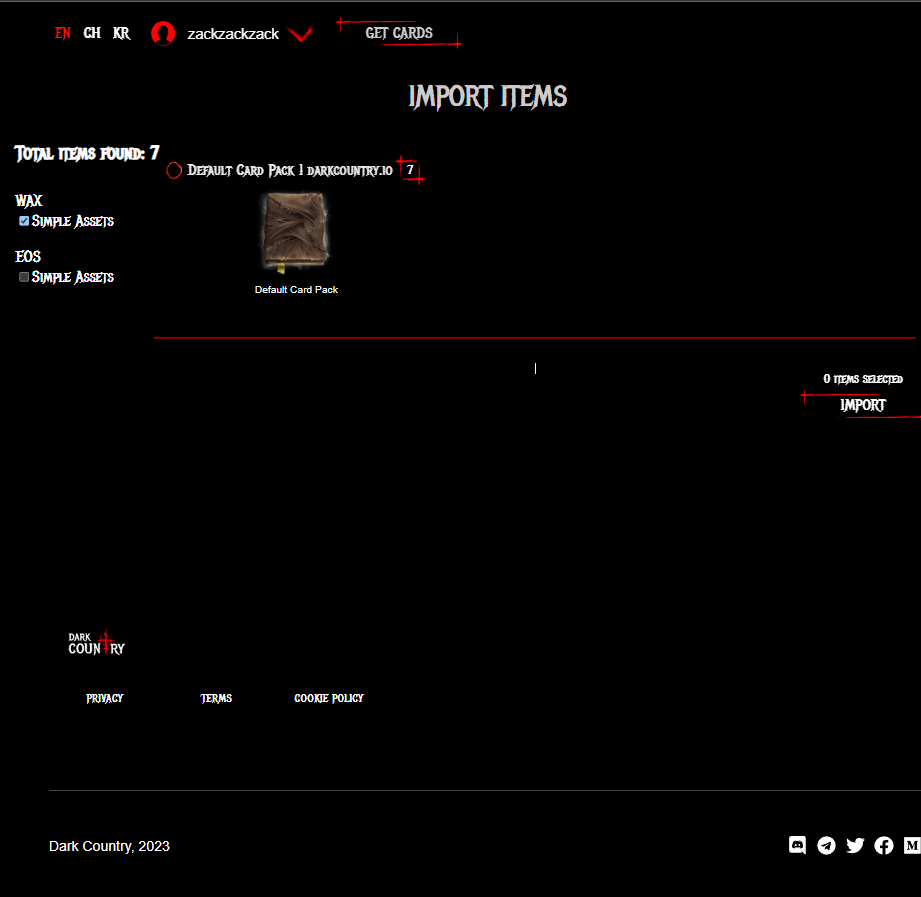Click the '0 items selected' text
Image resolution: width=921 pixels, height=897 pixels.
click(863, 379)
